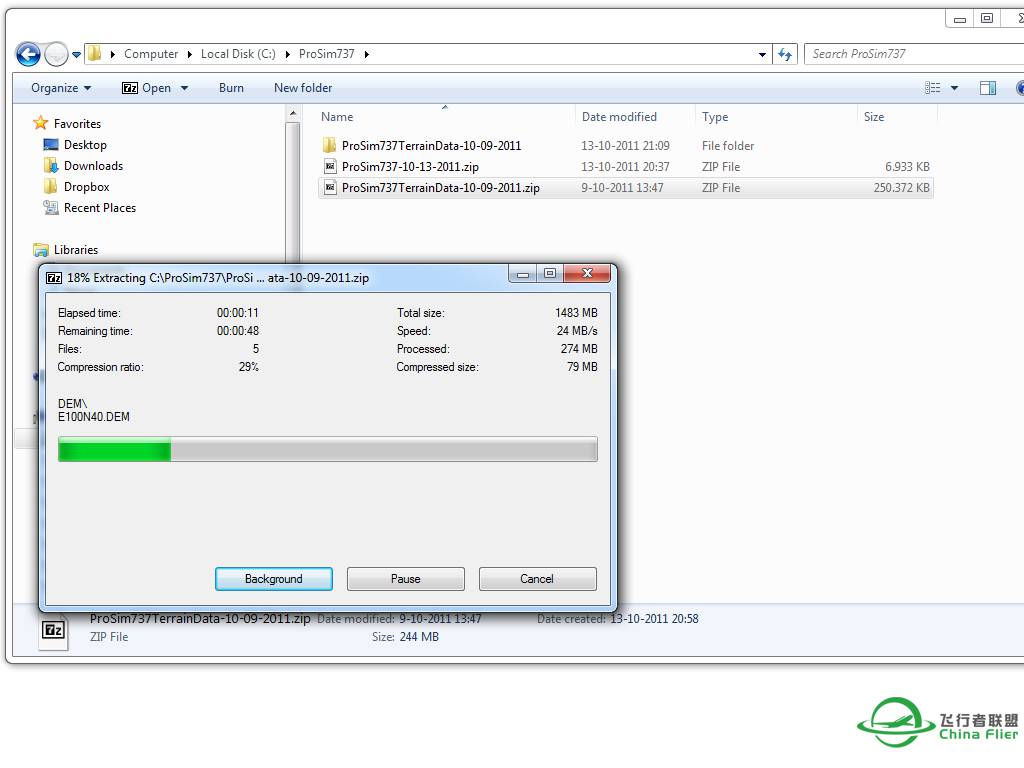The width and height of the screenshot is (1024, 768).
Task: Send extraction to Background
Action: [x=273, y=579]
